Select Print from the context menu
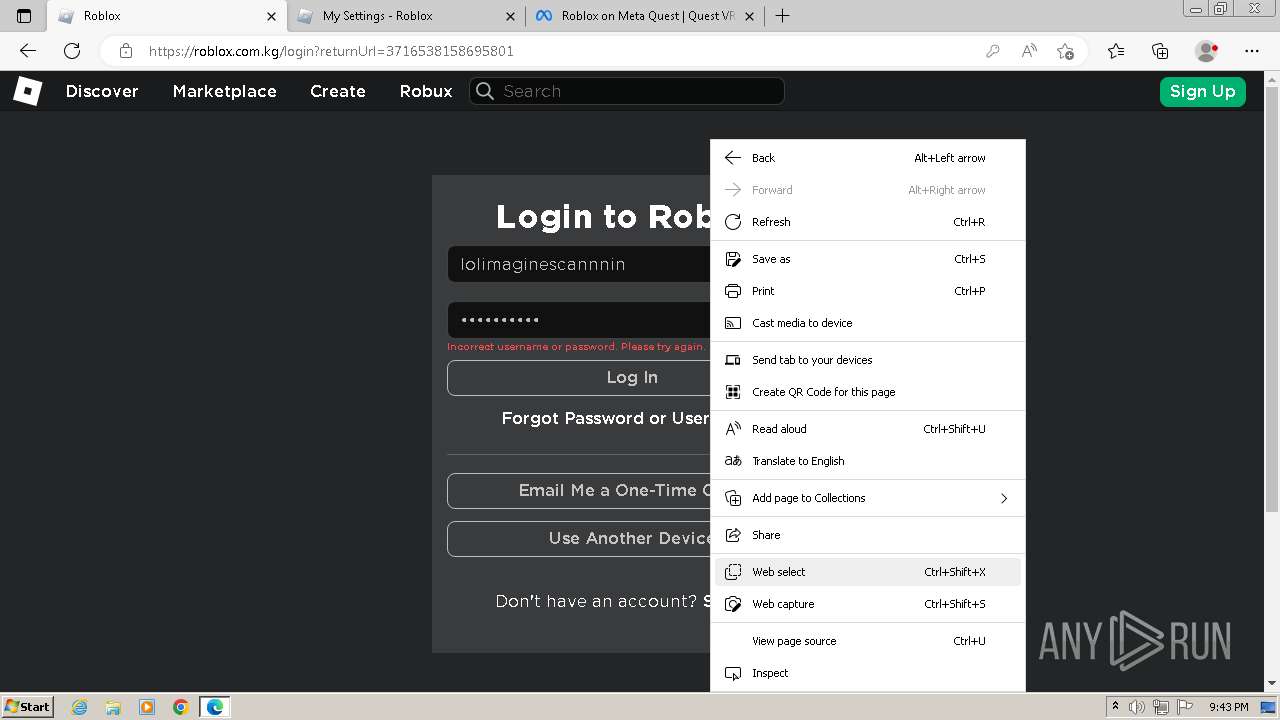The width and height of the screenshot is (1280, 720). 868,291
